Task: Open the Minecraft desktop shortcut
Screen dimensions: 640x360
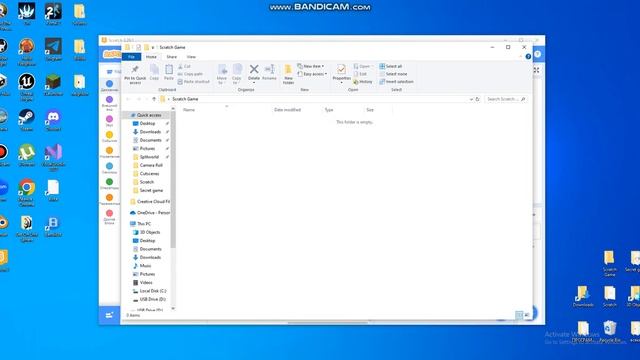Action: tap(53, 85)
